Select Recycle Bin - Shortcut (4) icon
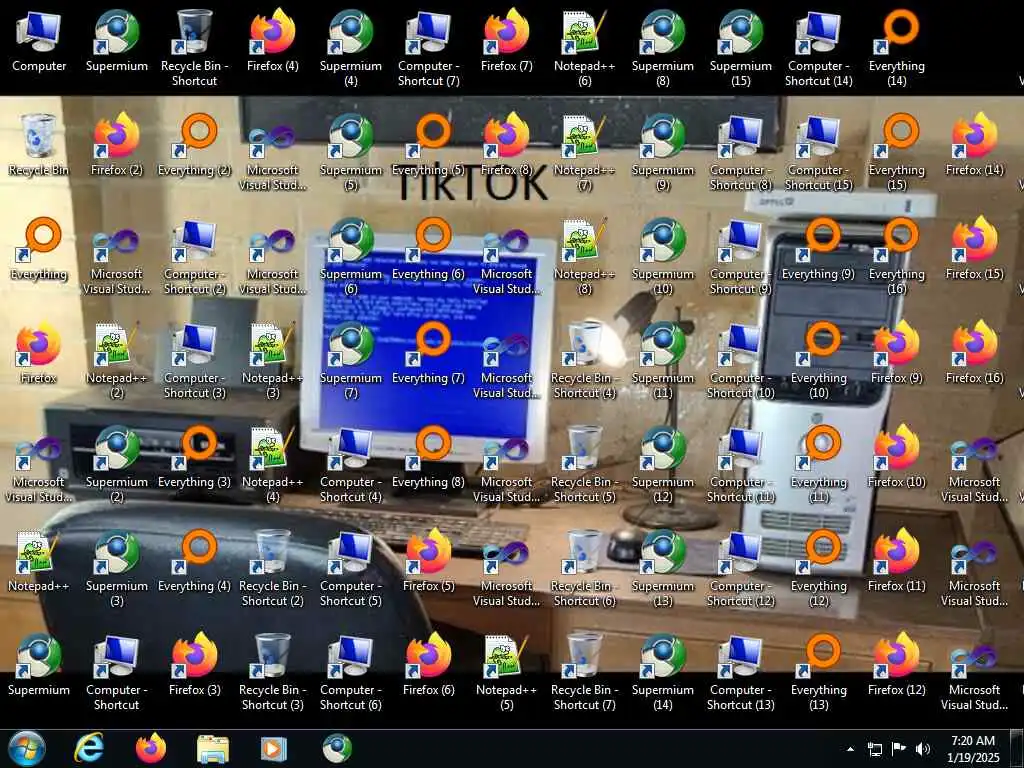The image size is (1024, 768). (x=584, y=360)
